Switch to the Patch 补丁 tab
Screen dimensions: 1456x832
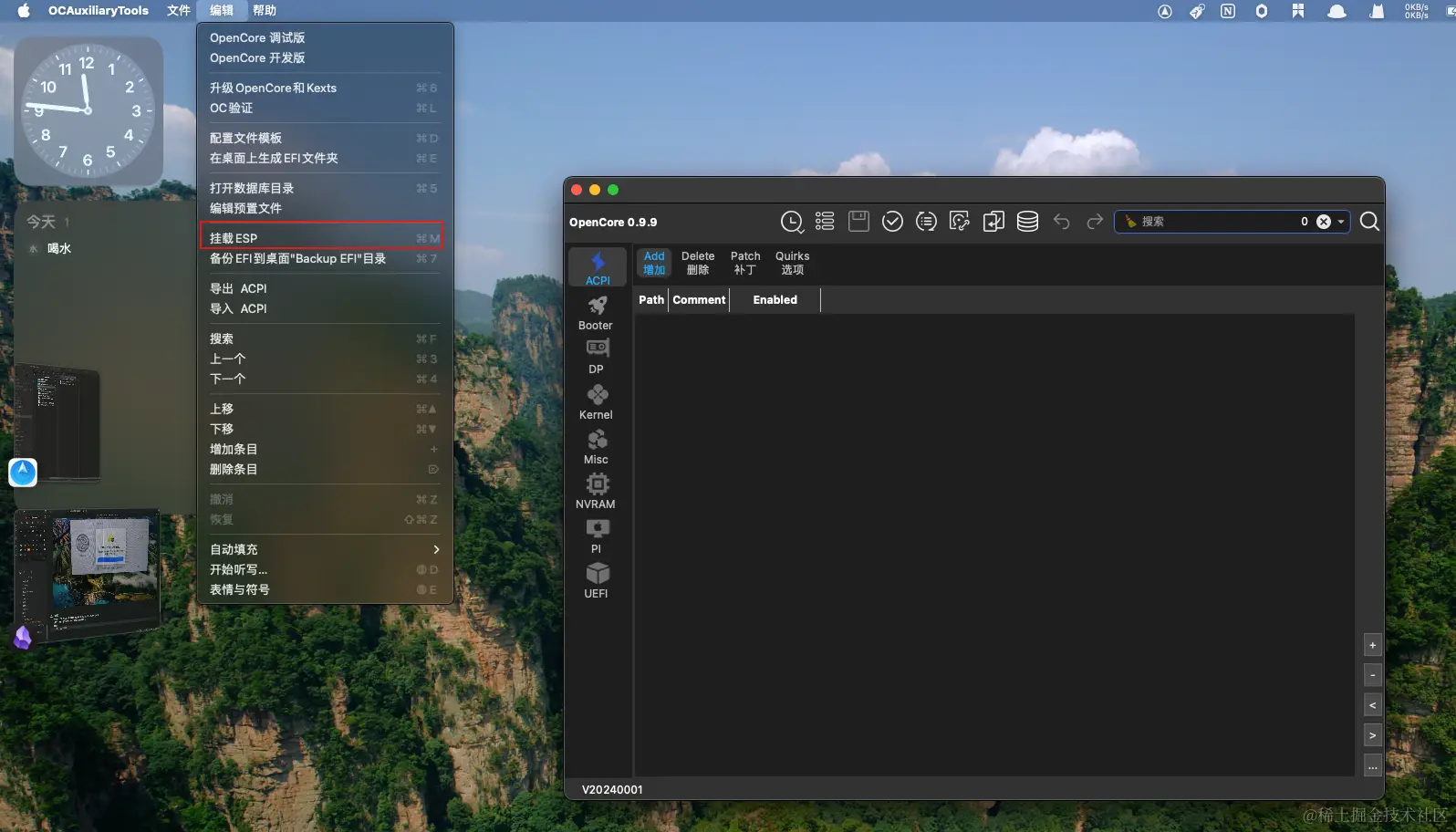pyautogui.click(x=745, y=263)
